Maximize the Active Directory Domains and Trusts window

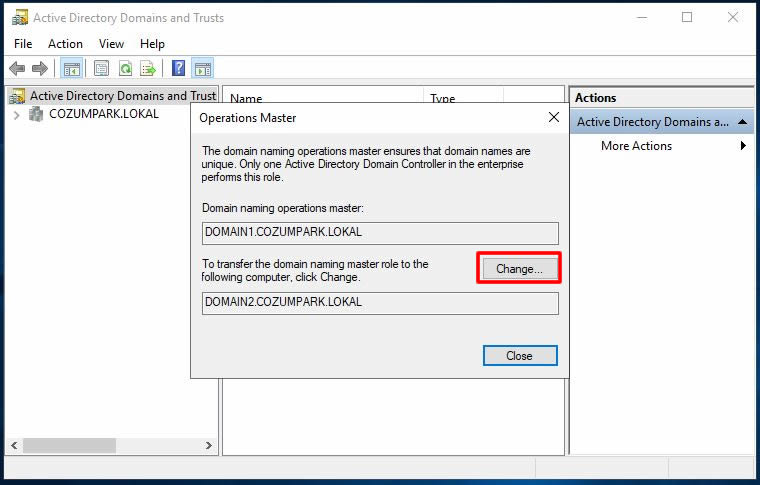pyautogui.click(x=687, y=17)
